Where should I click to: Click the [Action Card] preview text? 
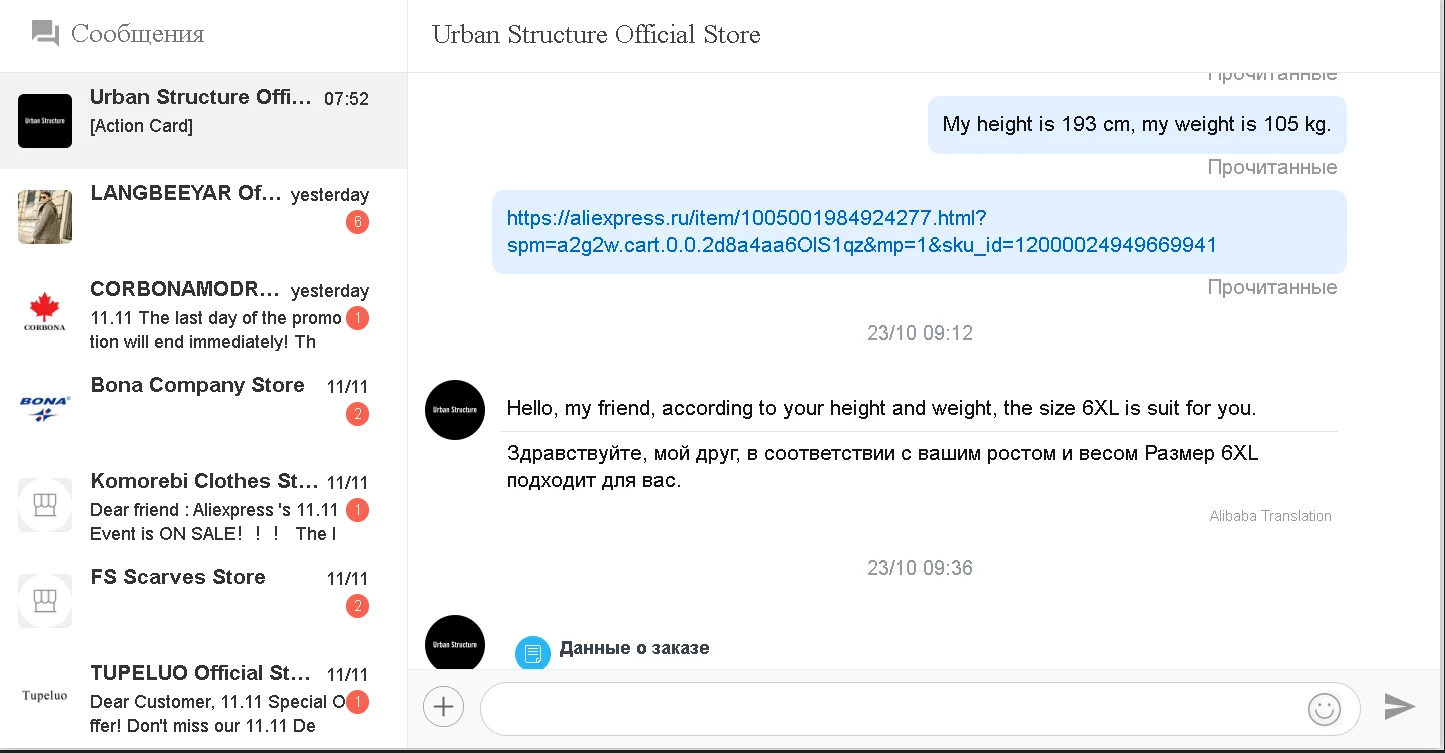pyautogui.click(x=141, y=126)
